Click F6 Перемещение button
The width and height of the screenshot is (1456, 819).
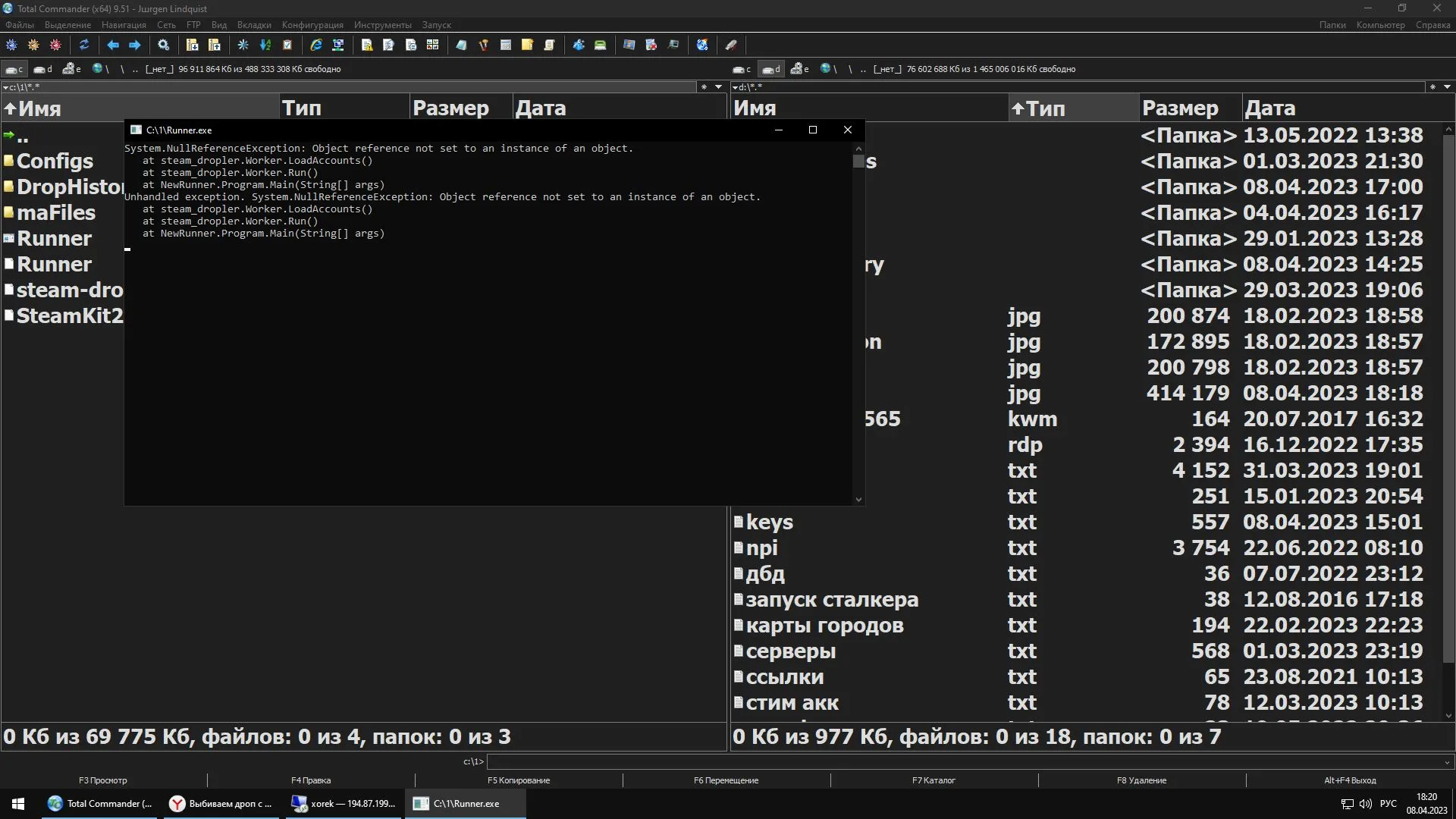tap(726, 780)
